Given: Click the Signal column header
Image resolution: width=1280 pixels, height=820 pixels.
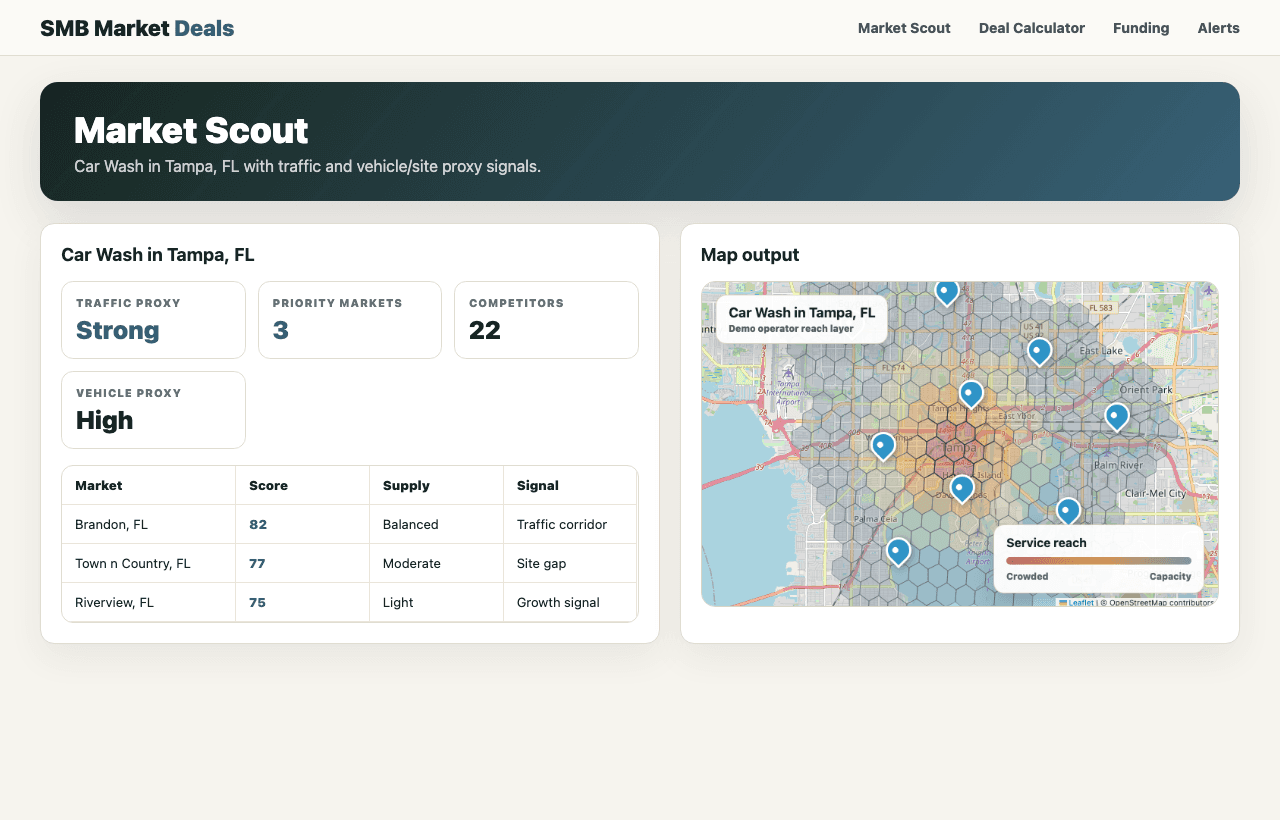Looking at the screenshot, I should 570,485.
